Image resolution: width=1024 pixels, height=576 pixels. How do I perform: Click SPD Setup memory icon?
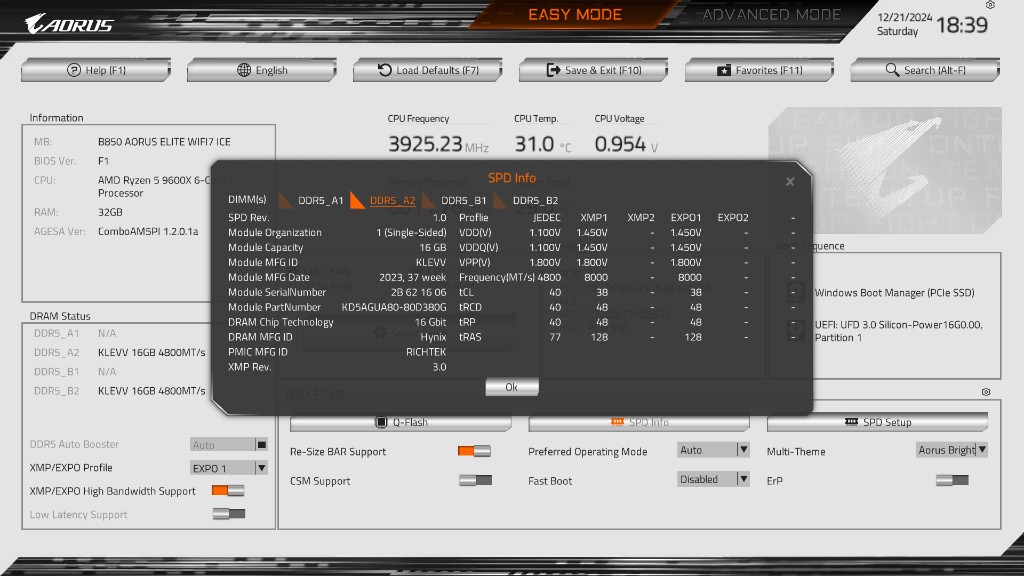point(851,422)
